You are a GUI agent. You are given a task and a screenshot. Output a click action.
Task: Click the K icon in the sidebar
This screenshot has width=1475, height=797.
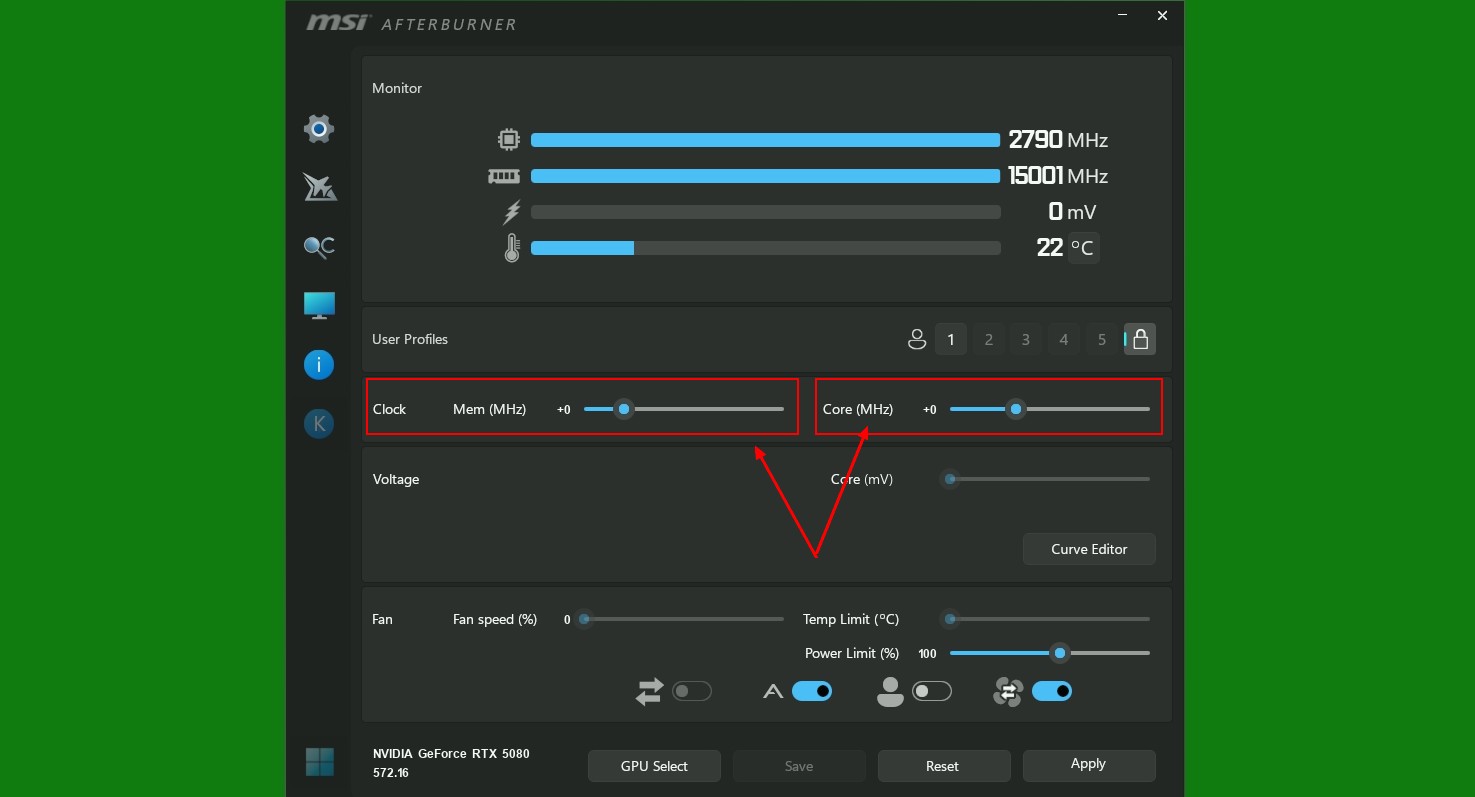319,424
